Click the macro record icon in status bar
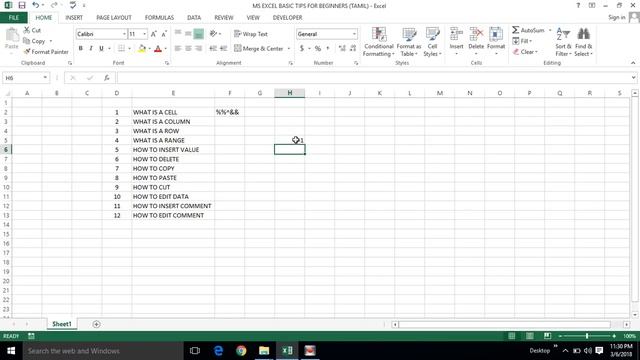Viewport: 640px width, 360px height. (x=31, y=336)
